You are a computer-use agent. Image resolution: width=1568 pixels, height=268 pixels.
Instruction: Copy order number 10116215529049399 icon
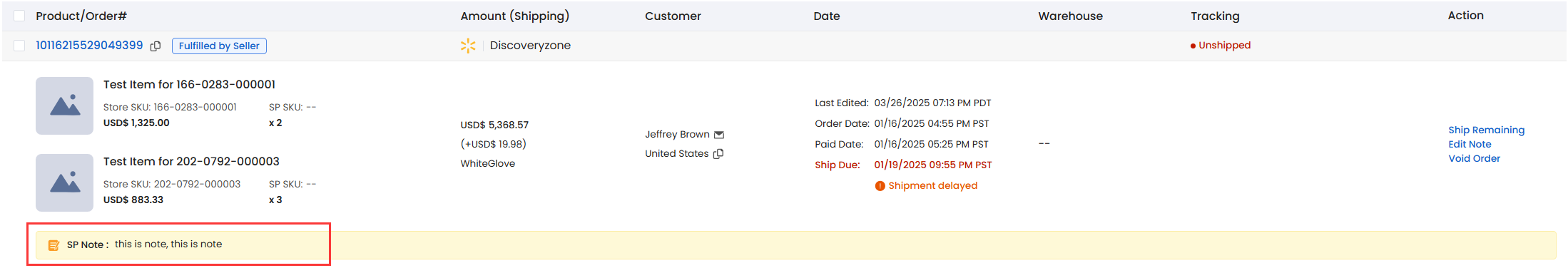[x=156, y=46]
